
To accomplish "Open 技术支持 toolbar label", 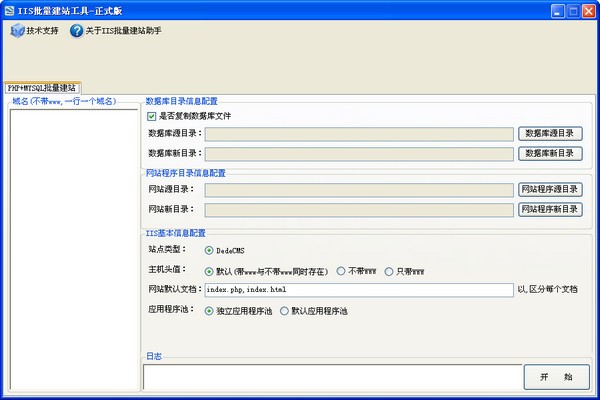I will [42, 31].
